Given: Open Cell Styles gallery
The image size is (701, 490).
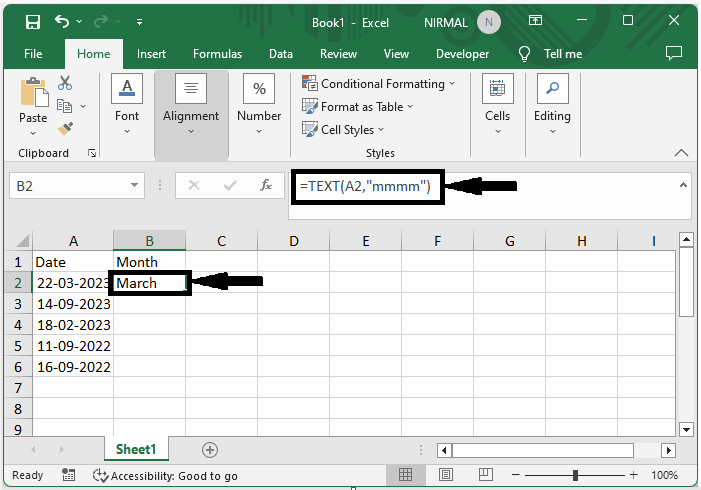Looking at the screenshot, I should (343, 130).
